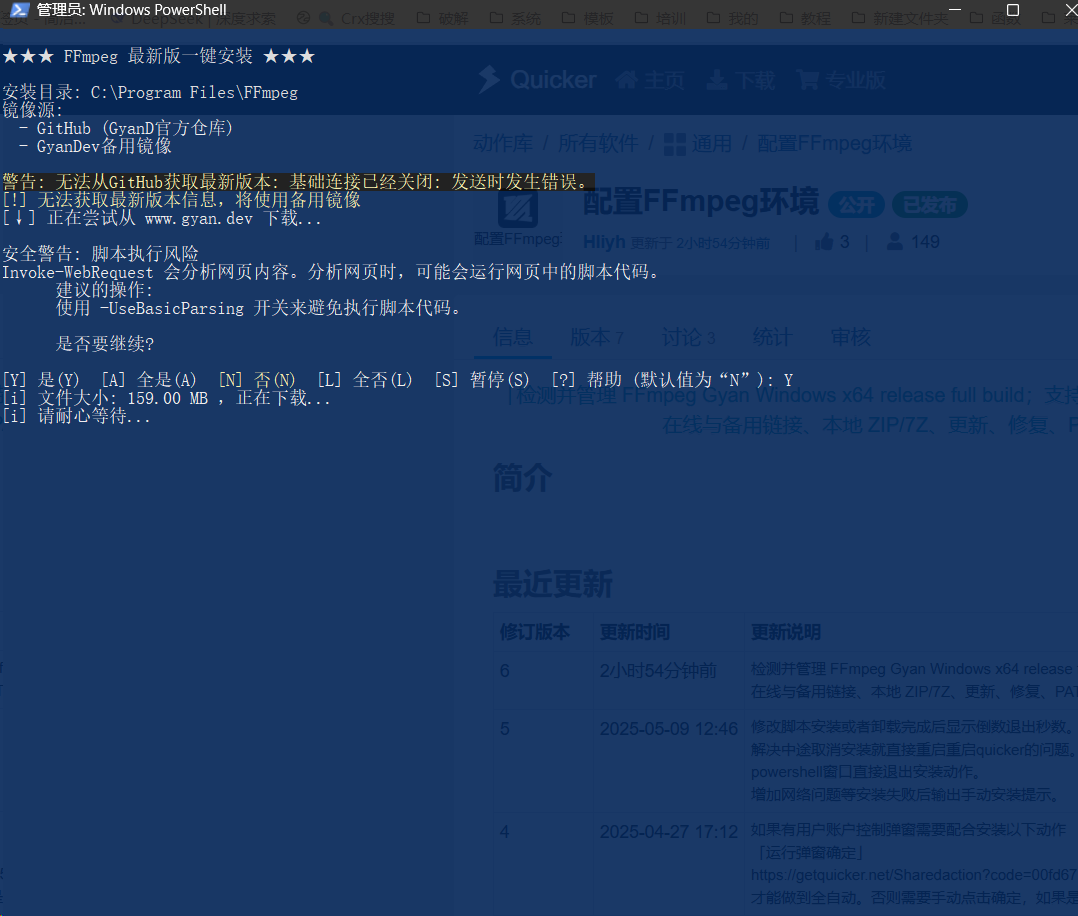The width and height of the screenshot is (1078, 916).
Task: Open the 函数 bookmark folder in the browser
Action: [995, 19]
